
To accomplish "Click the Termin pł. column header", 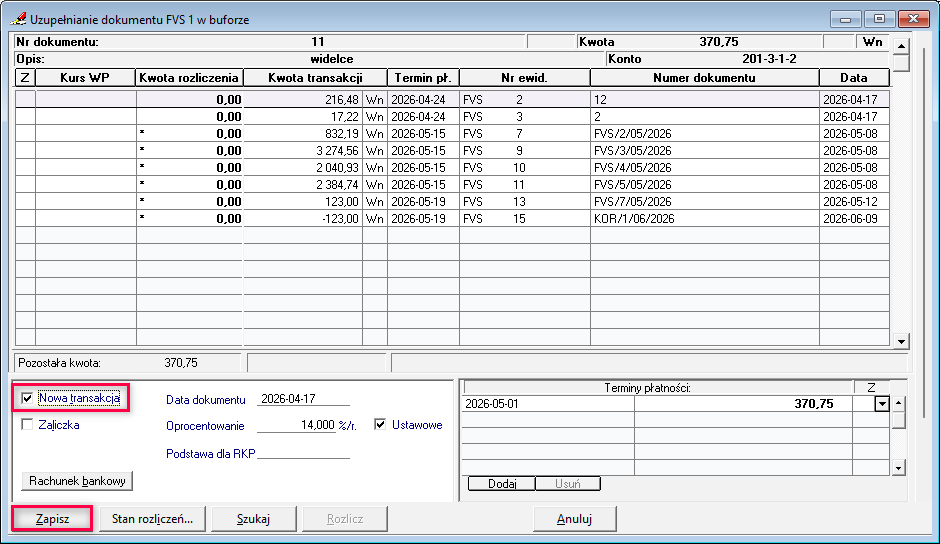I will click(423, 77).
